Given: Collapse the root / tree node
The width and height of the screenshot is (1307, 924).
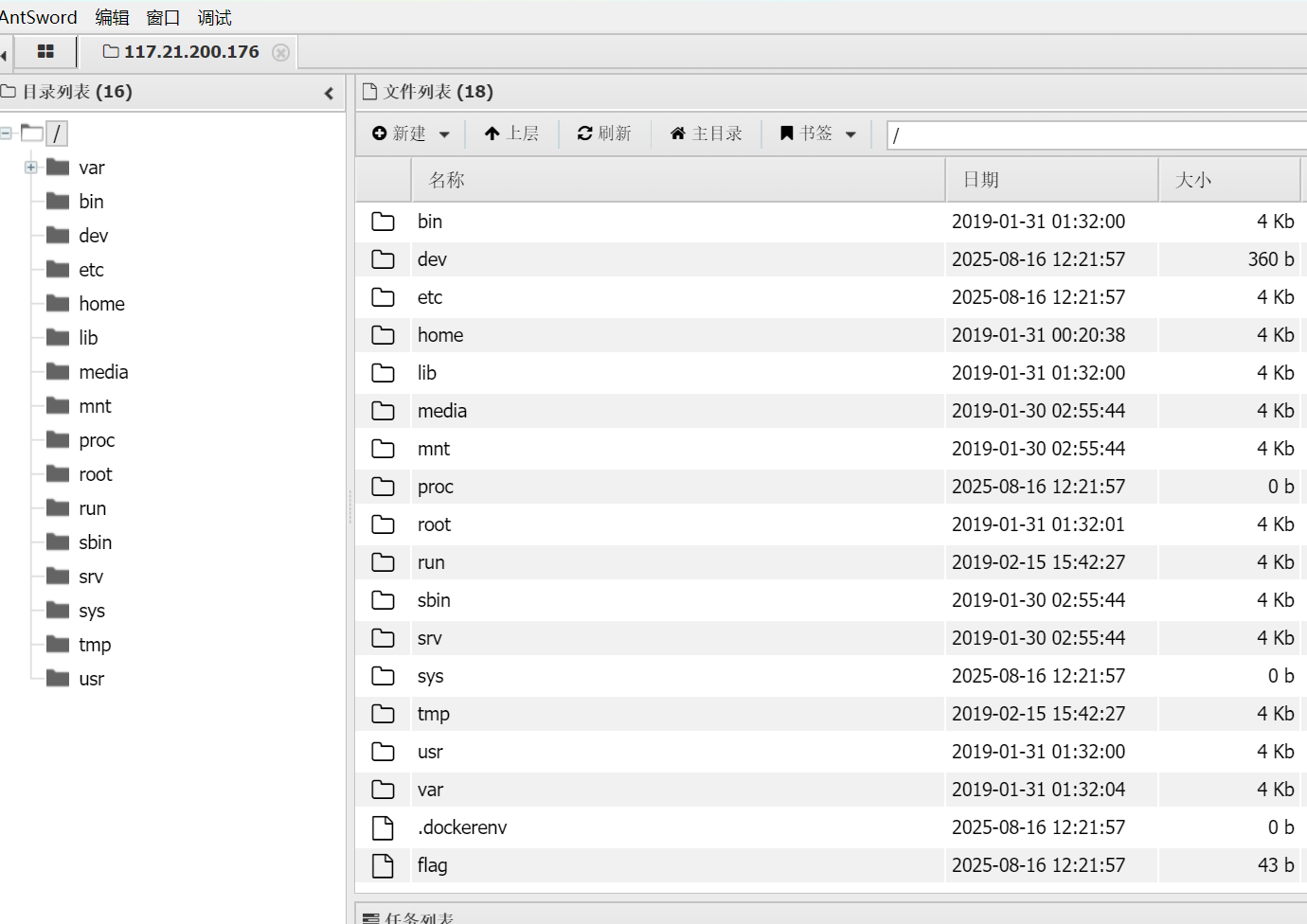Looking at the screenshot, I should (7, 133).
